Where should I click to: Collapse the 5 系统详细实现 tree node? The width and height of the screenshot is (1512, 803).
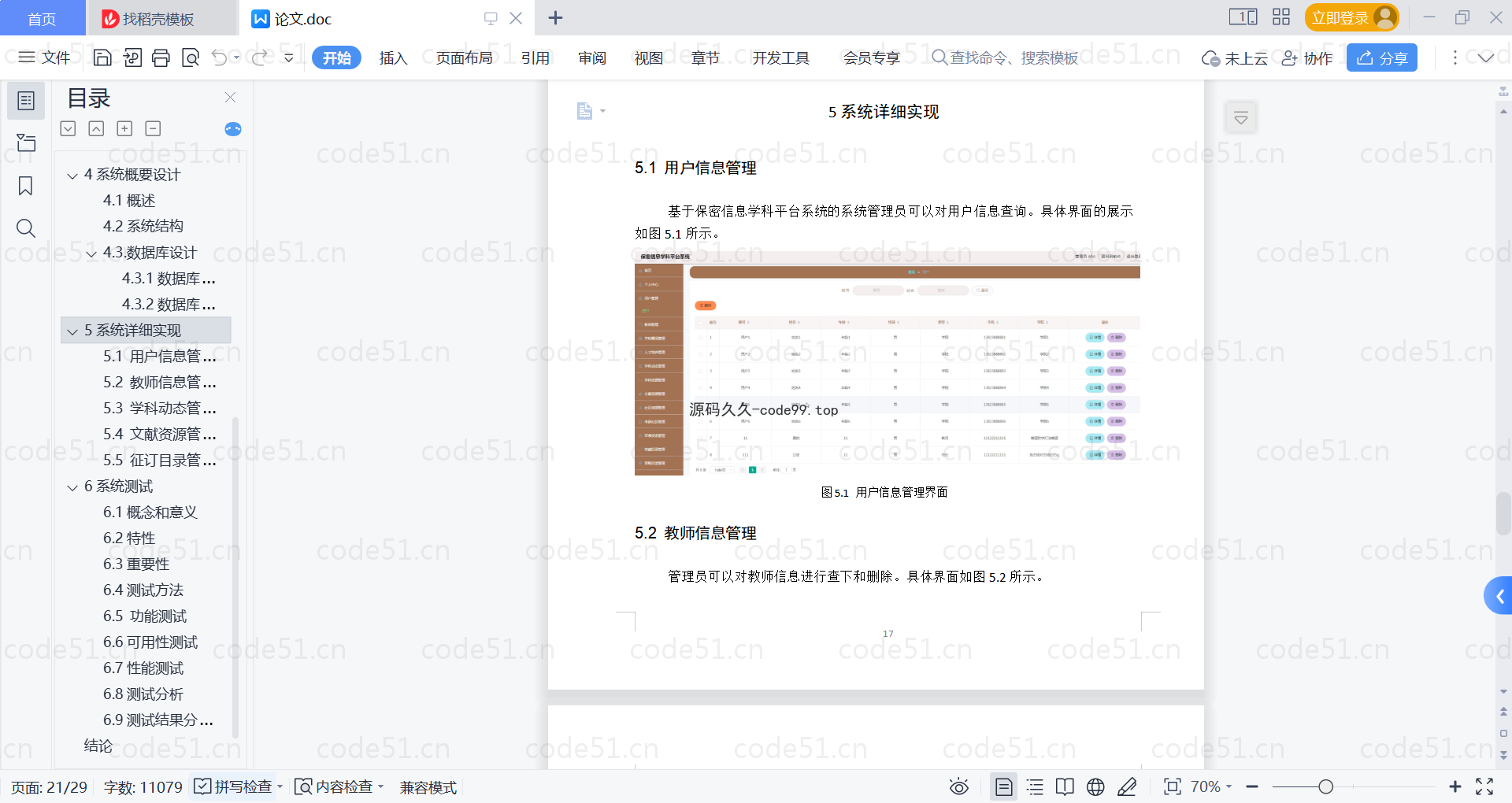(72, 331)
